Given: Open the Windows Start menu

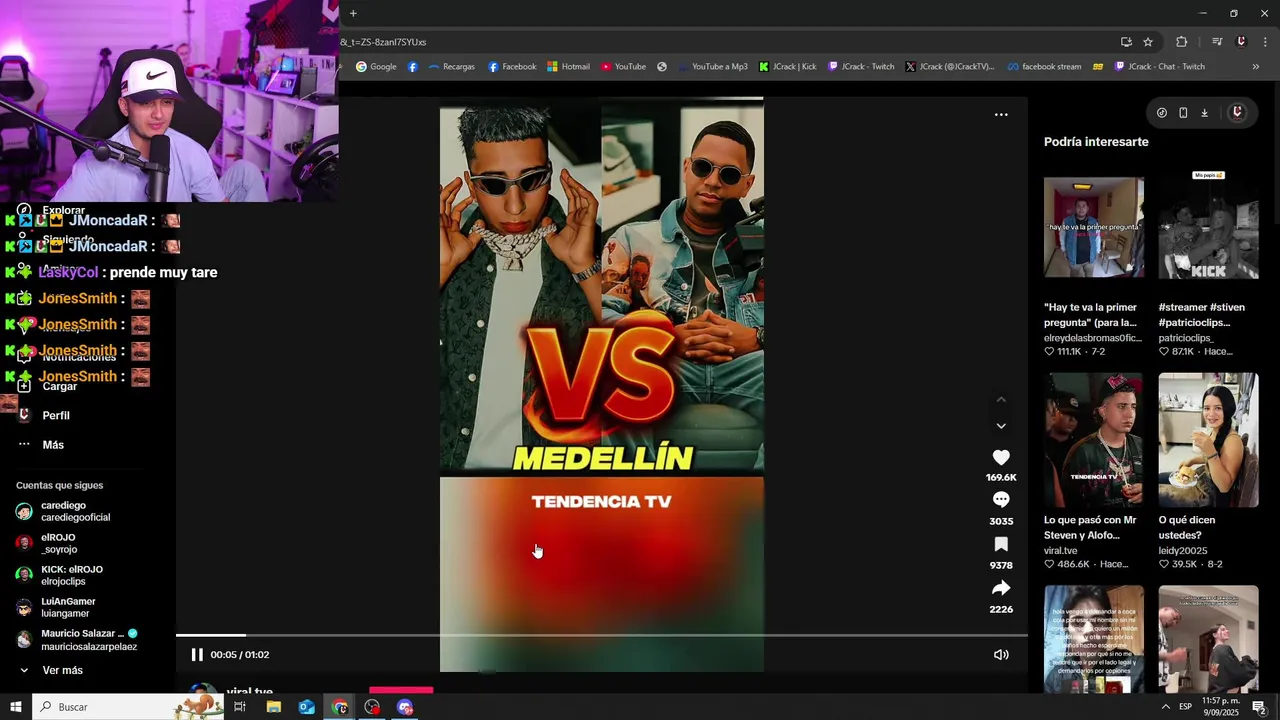Looking at the screenshot, I should (15, 707).
